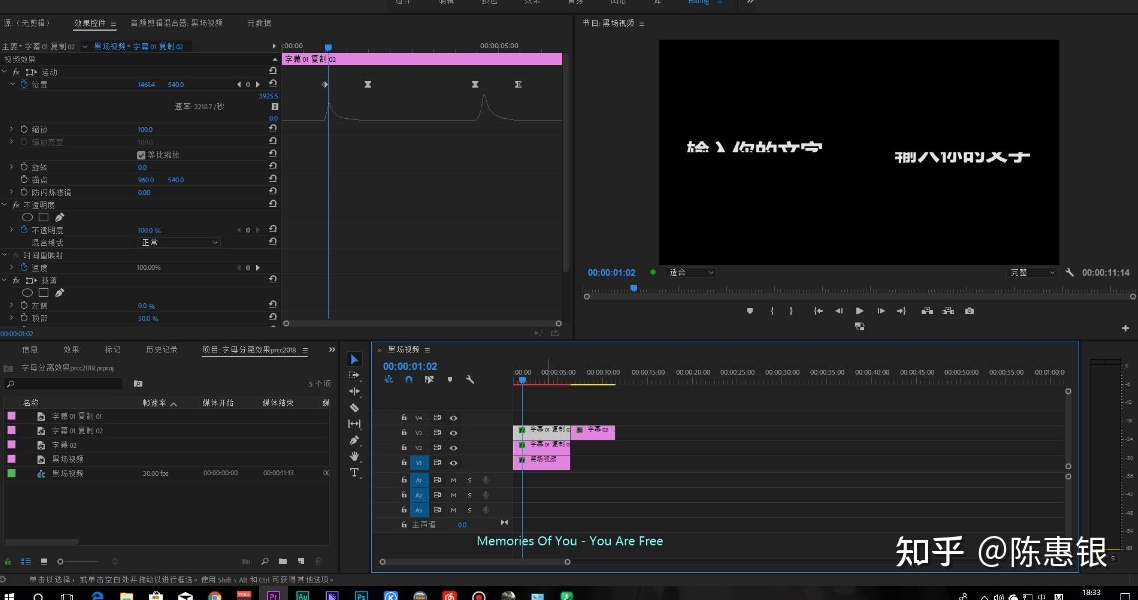Open the blend mode dropdown
The height and width of the screenshot is (600, 1138).
179,242
